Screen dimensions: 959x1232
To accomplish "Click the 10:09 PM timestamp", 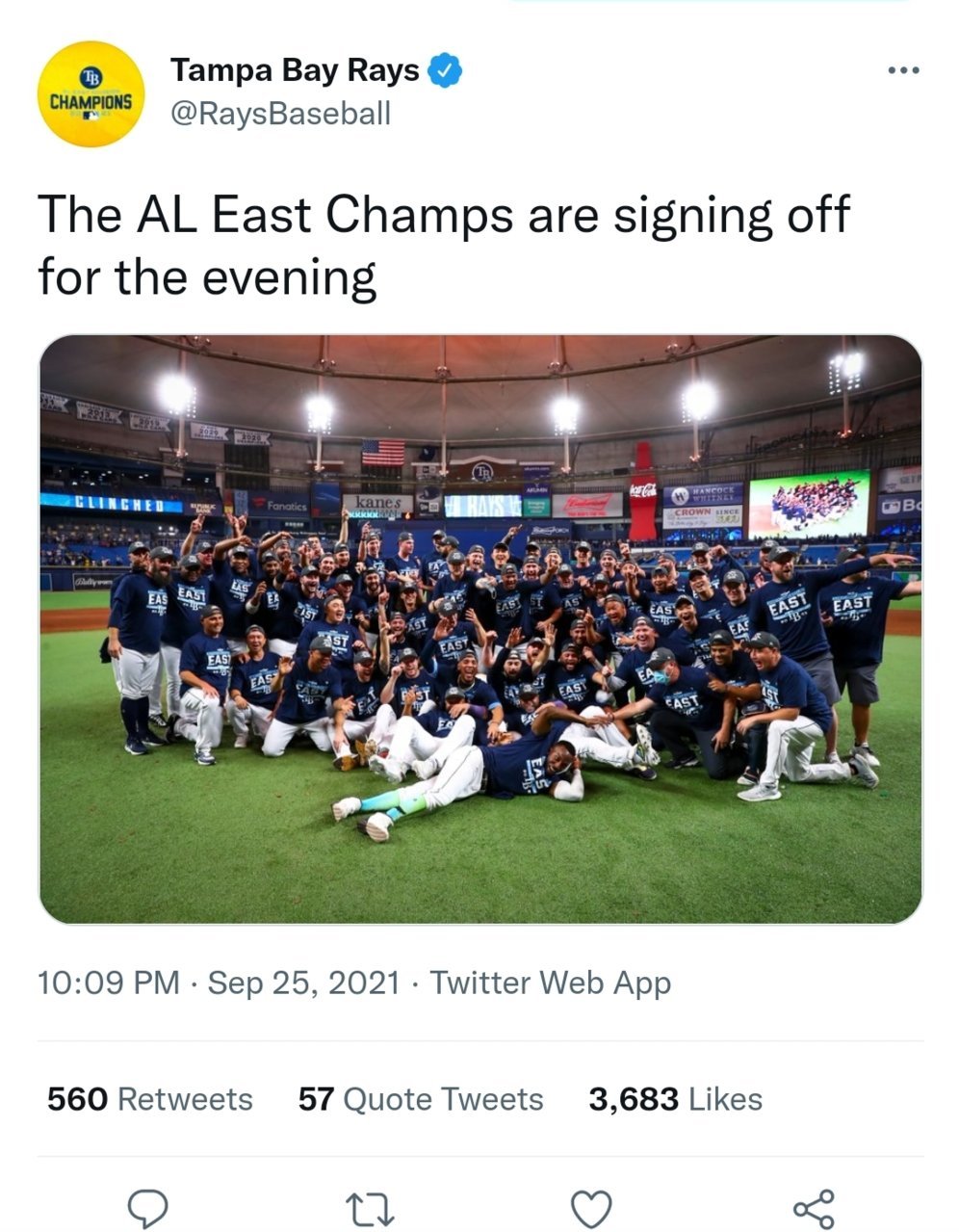I will 108,983.
